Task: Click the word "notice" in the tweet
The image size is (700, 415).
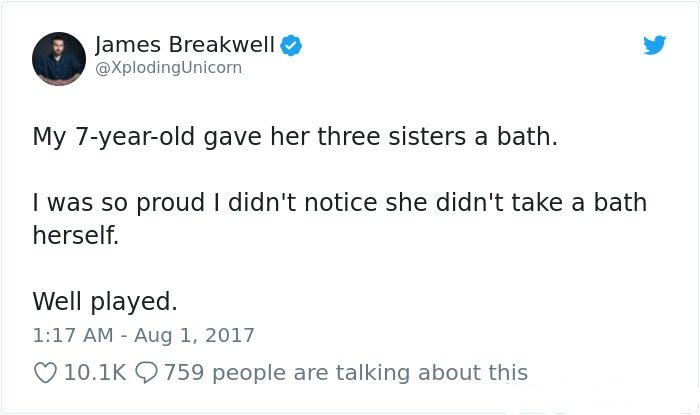Action: tap(341, 203)
